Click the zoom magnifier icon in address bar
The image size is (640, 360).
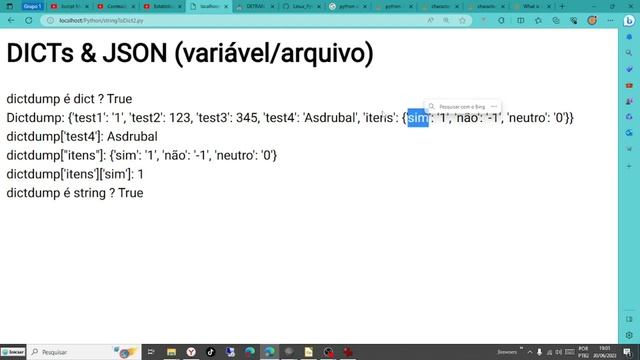click(x=446, y=20)
